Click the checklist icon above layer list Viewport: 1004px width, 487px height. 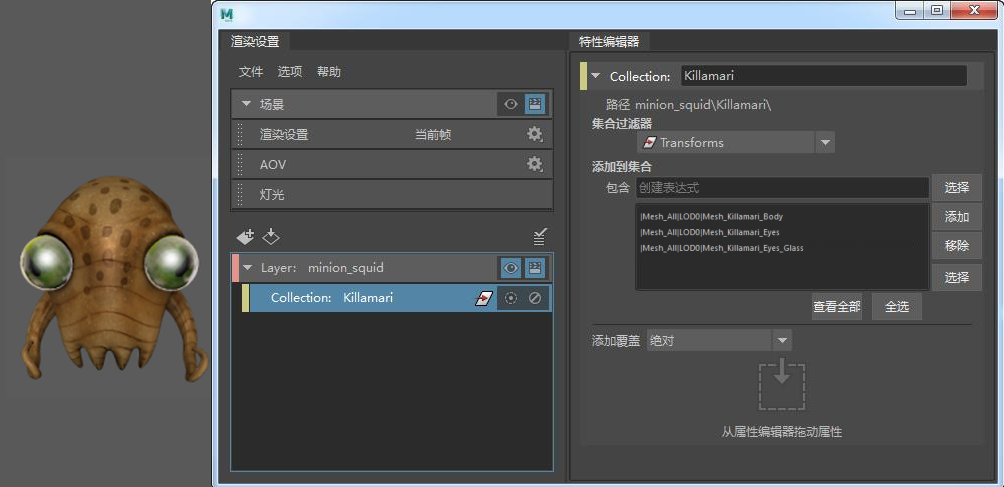tap(539, 237)
